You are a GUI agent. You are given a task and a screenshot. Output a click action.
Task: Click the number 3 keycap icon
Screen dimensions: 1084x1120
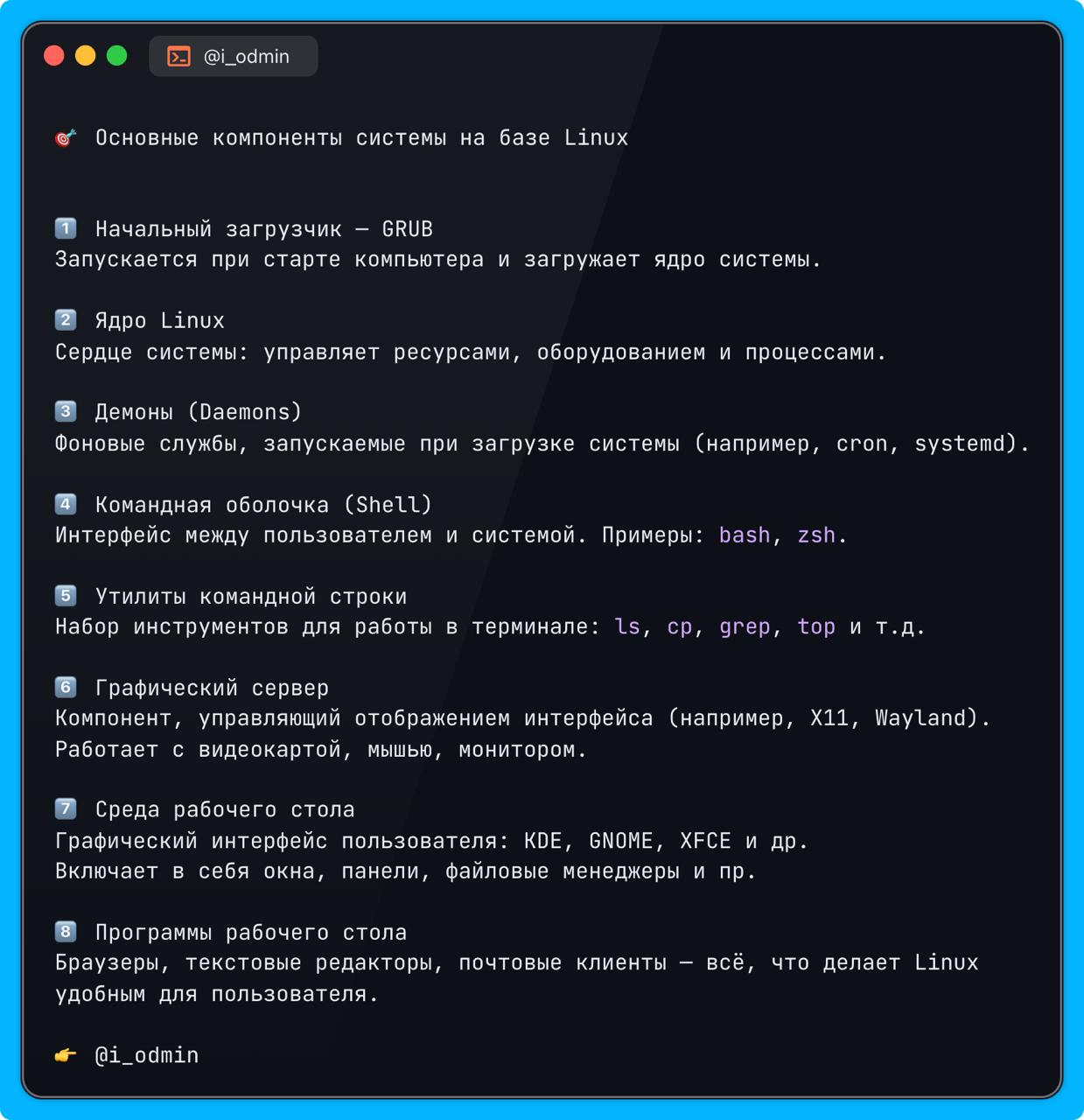[x=66, y=411]
